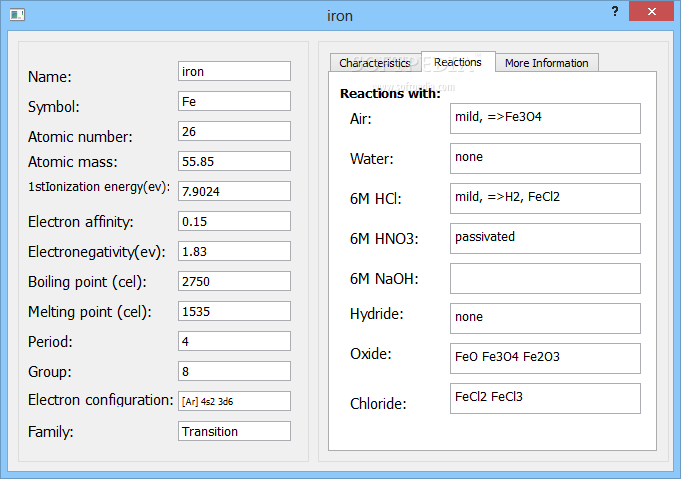The width and height of the screenshot is (681, 479).
Task: Click the 'Family:' label
Action: (50, 432)
